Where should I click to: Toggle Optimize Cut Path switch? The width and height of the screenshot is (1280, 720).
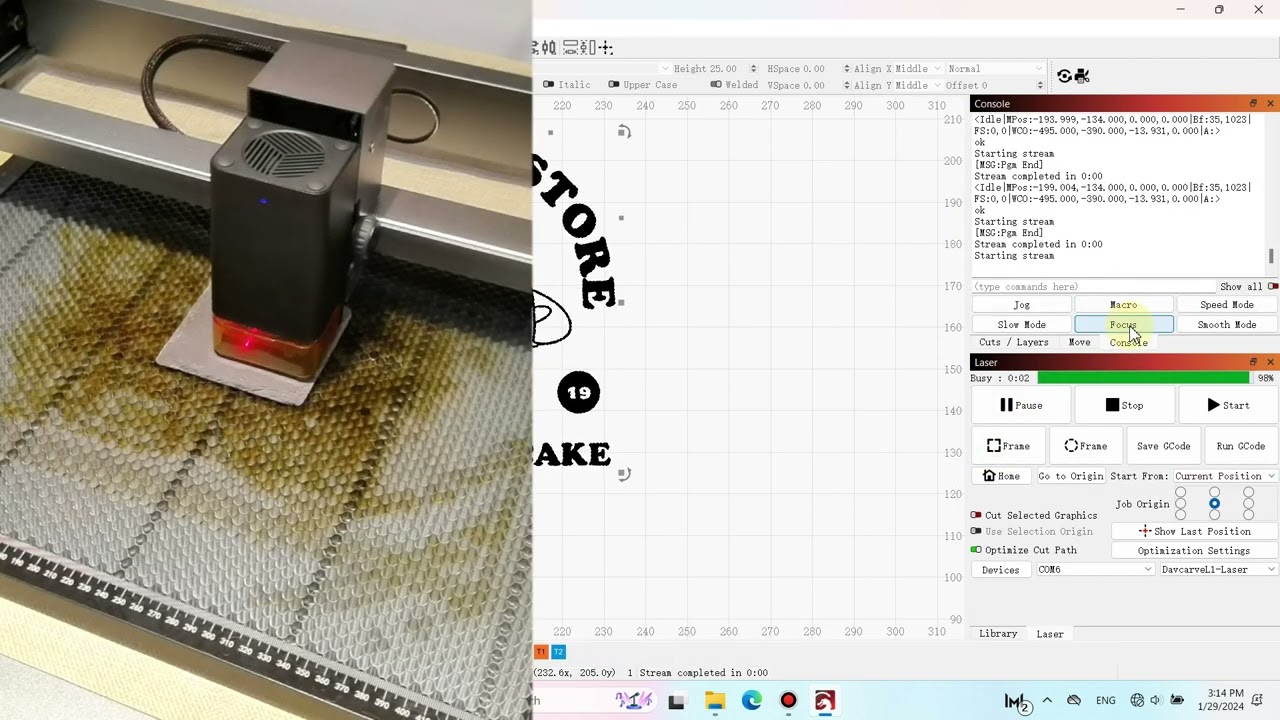pyautogui.click(x=976, y=550)
